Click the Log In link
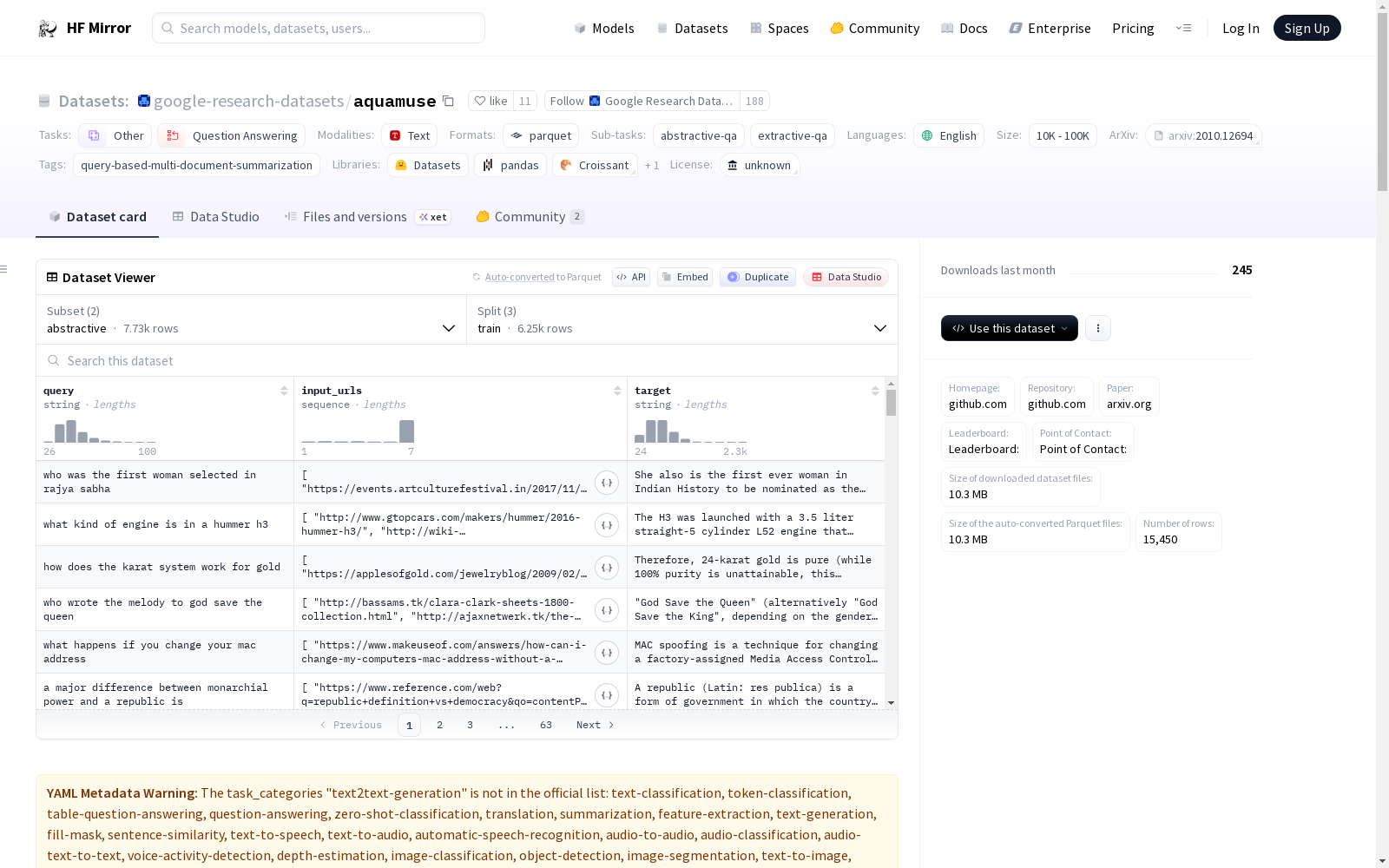Image resolution: width=1389 pixels, height=868 pixels. 1241,28
